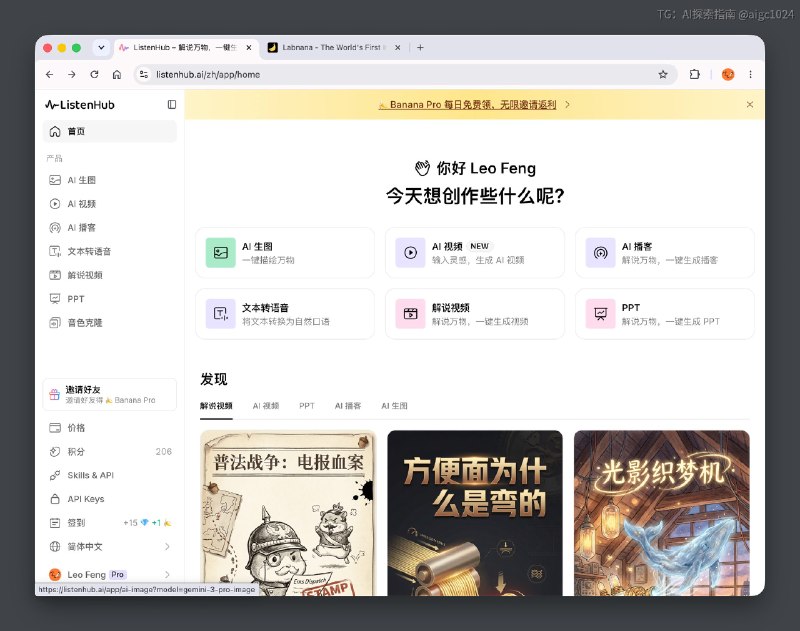Screen dimensions: 800x631
Task: Open AI 播客 in the sidebar
Action: [110, 228]
